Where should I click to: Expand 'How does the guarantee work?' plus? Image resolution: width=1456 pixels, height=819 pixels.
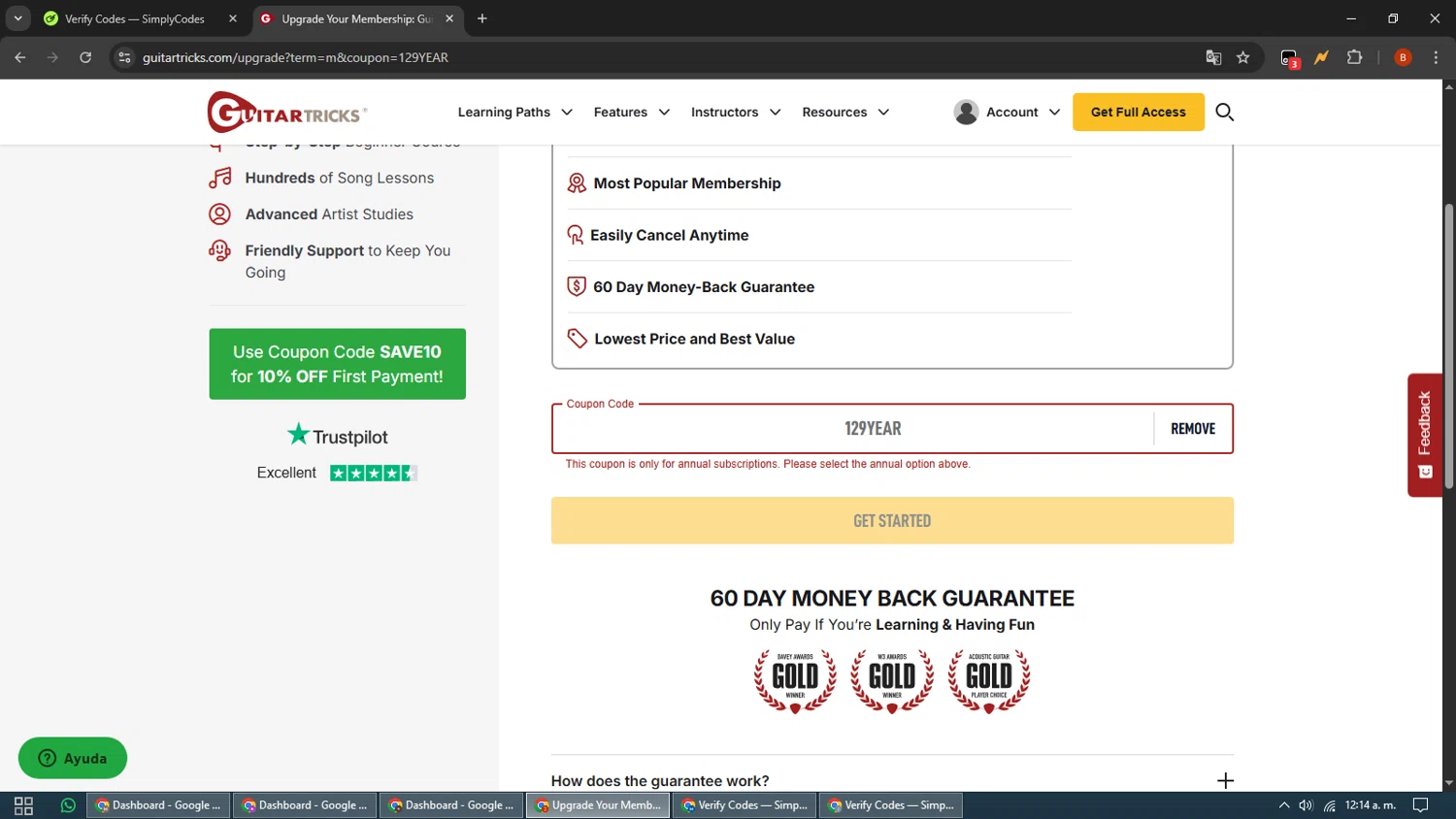point(1225,781)
